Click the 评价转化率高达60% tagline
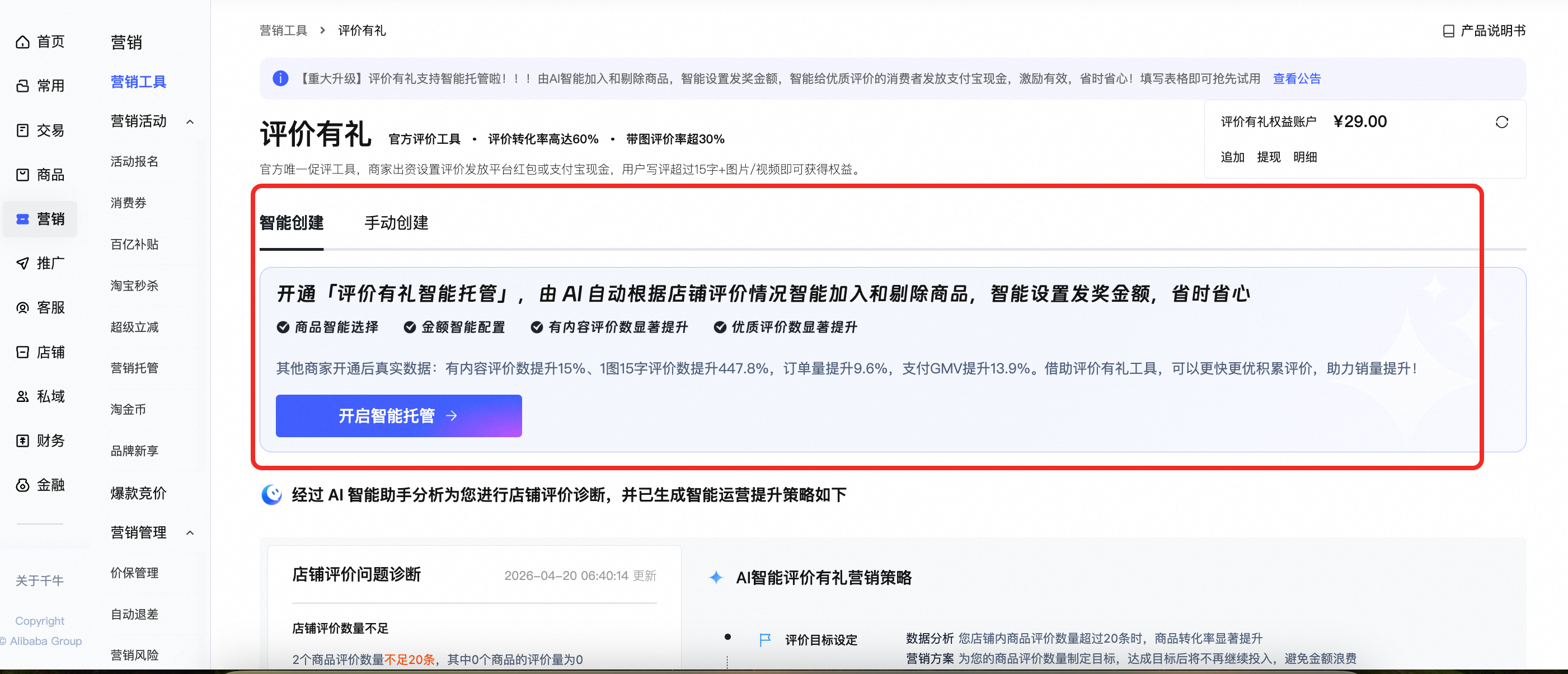 coord(543,139)
